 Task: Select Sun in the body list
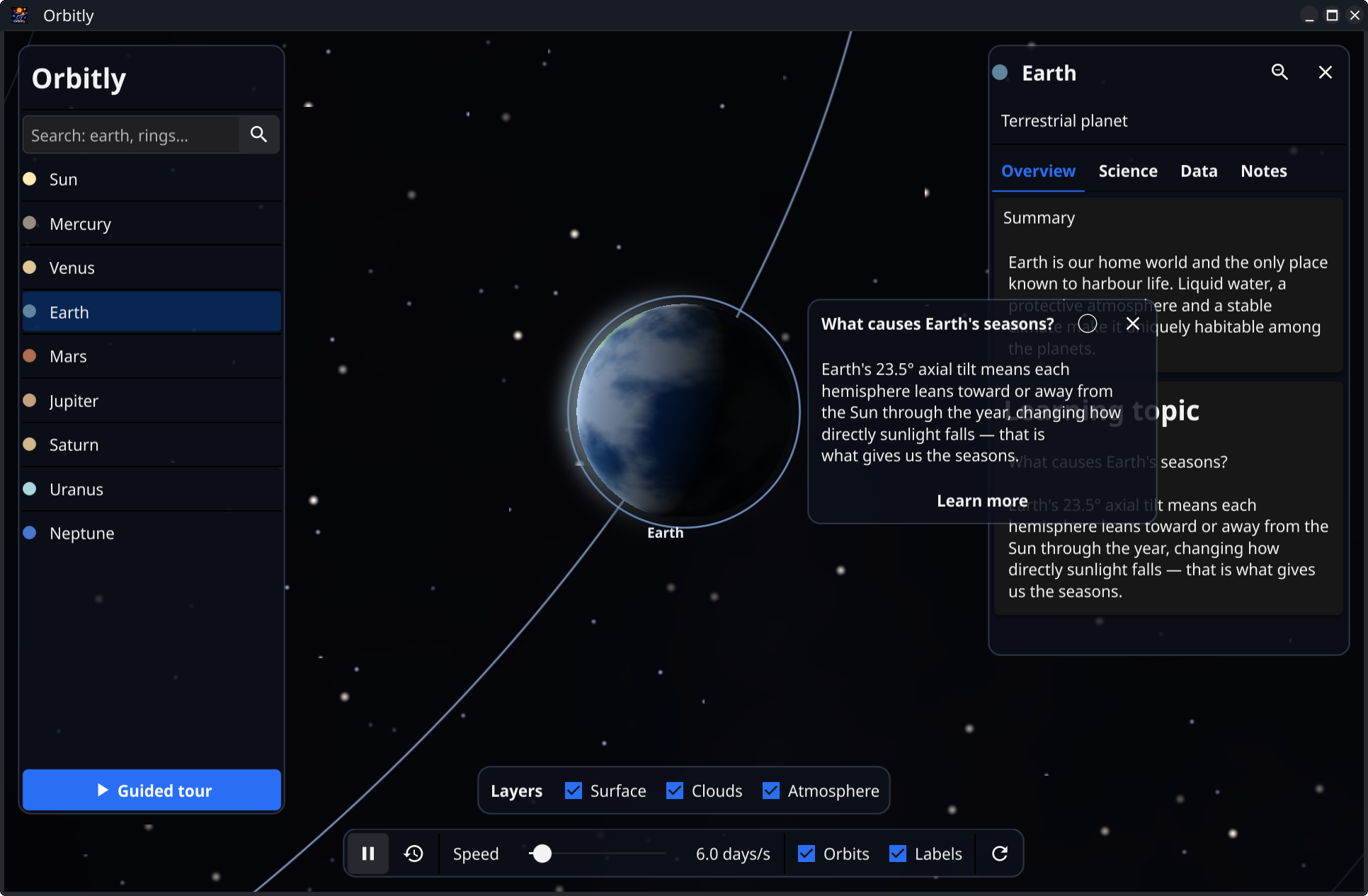tap(152, 180)
